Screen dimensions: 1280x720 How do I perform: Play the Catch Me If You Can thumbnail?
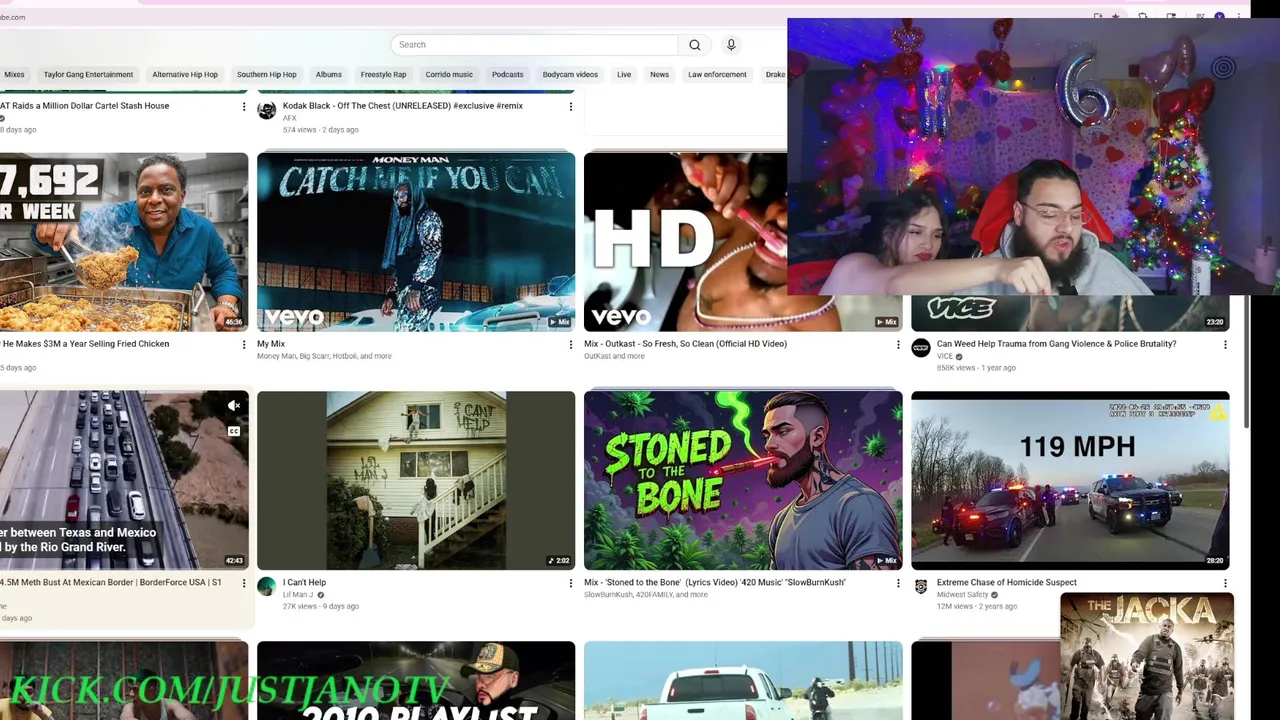(416, 242)
